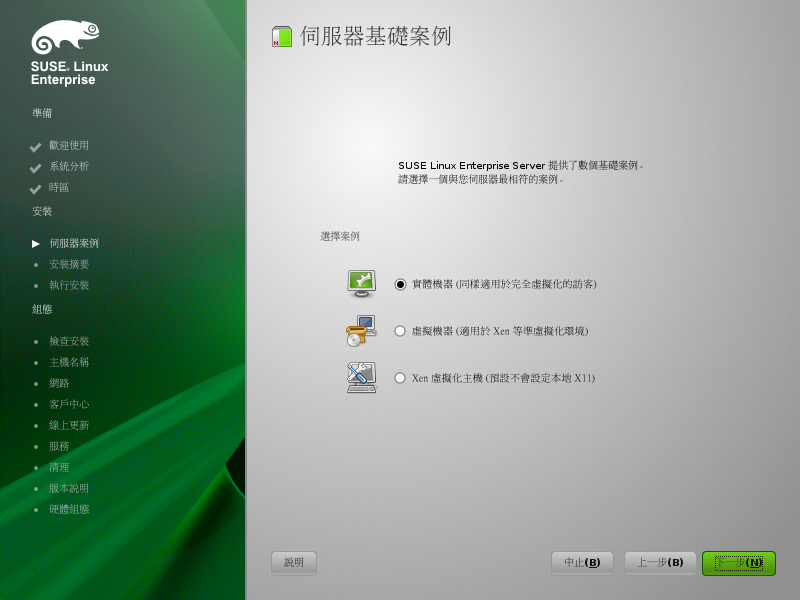
Task: Click the 時區 step in sidebar
Action: tap(59, 188)
